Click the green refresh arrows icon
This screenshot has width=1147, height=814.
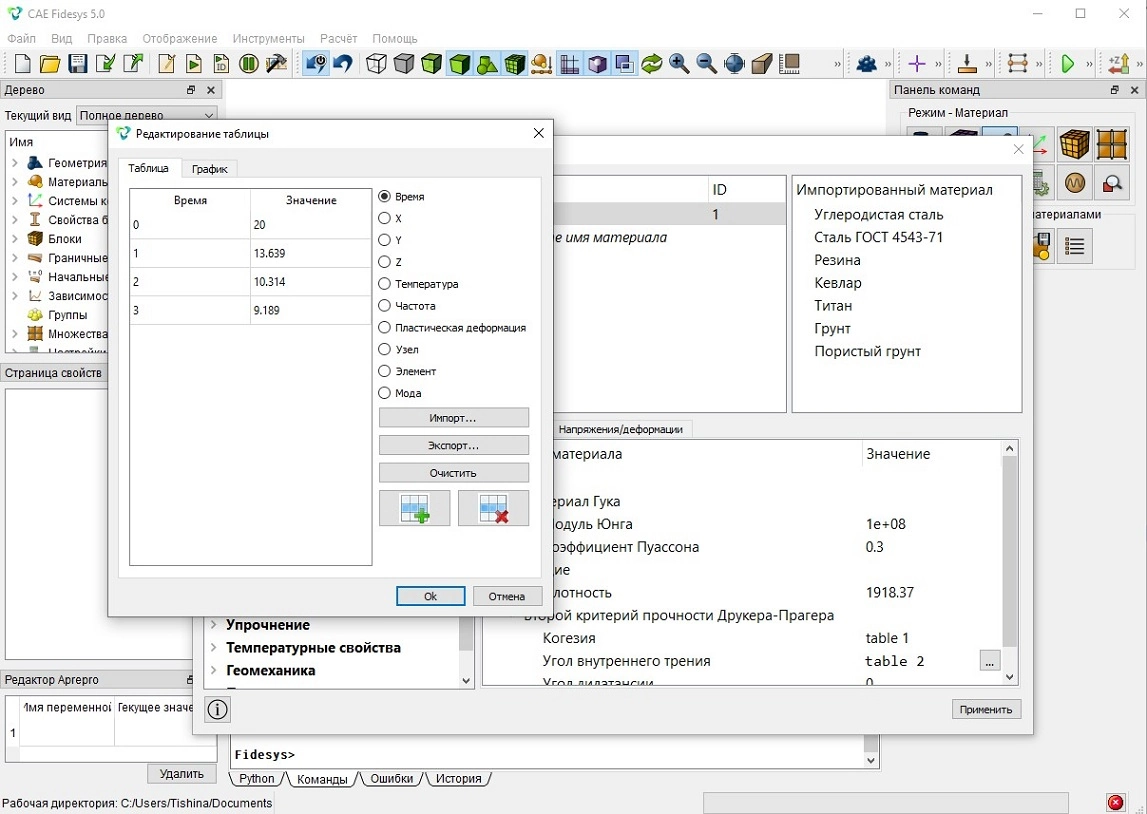(x=651, y=64)
